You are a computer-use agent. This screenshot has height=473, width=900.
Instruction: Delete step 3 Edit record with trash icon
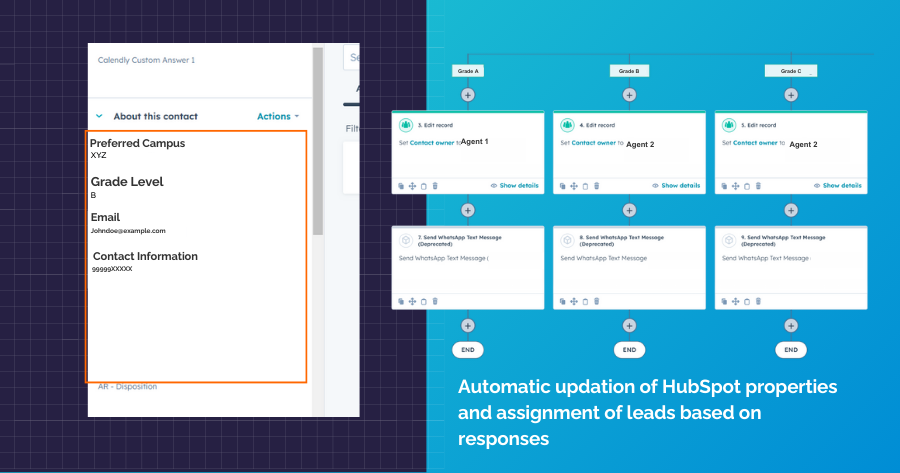435,186
